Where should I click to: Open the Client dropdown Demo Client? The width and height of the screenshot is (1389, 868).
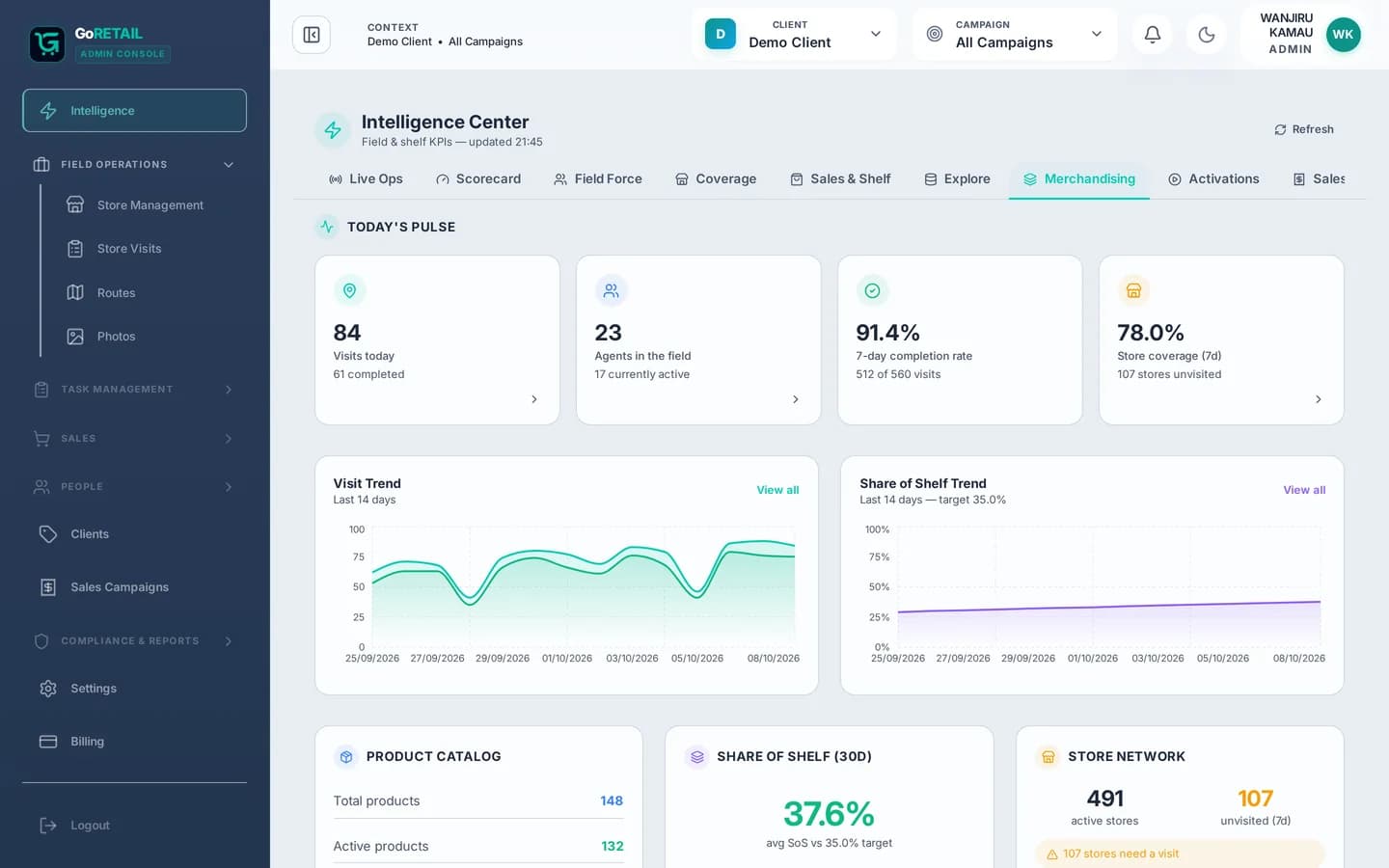click(794, 35)
